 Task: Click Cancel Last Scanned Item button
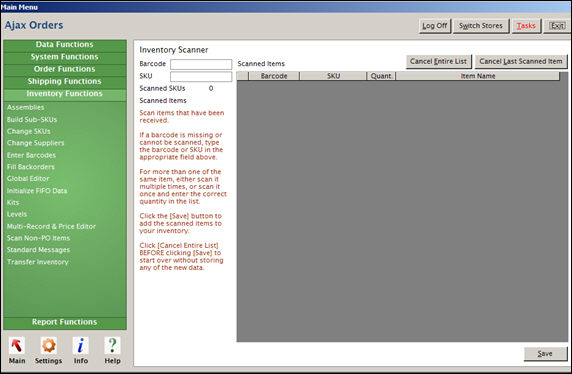point(521,61)
